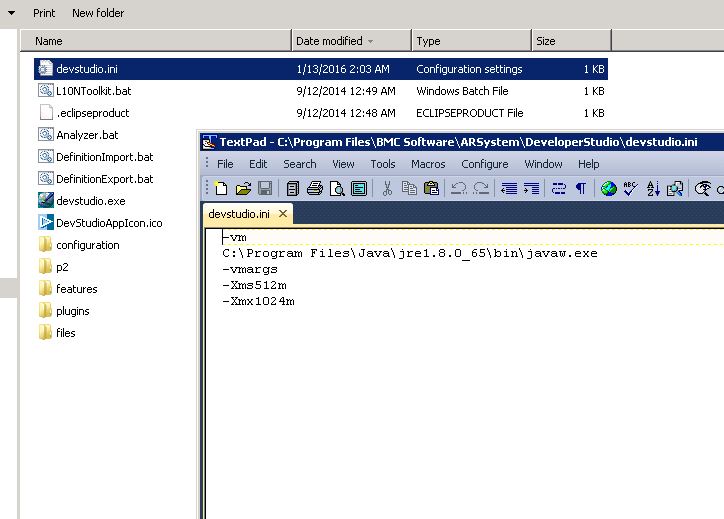Image resolution: width=724 pixels, height=519 pixels.
Task: Toggle visible spaces paragraph mark
Action: (580, 188)
